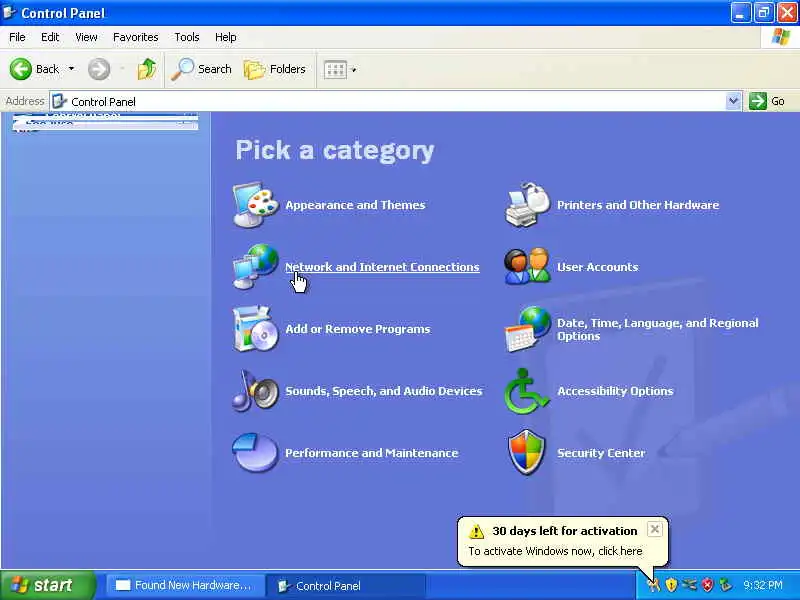This screenshot has width=800, height=600.
Task: Click the Network and Internet Connections link
Action: pos(382,267)
